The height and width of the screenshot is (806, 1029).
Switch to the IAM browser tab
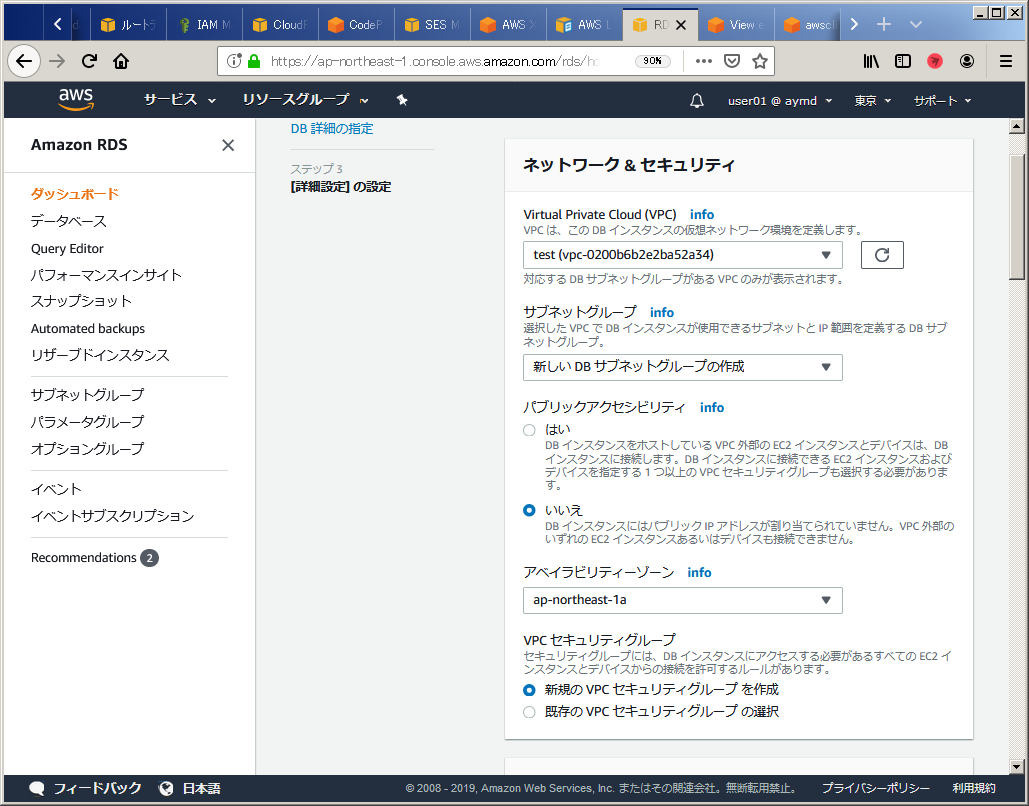(204, 24)
